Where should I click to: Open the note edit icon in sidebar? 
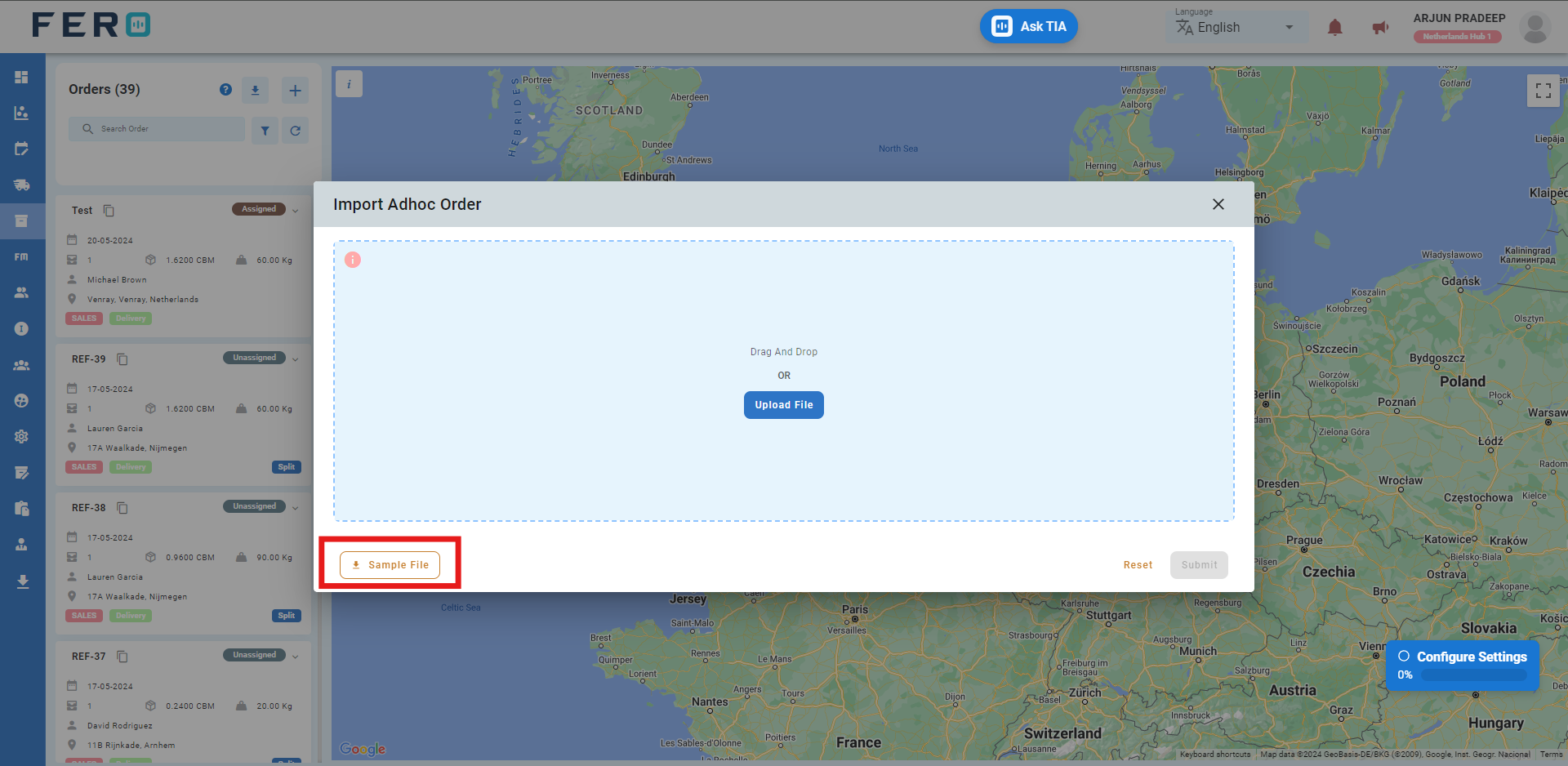pyautogui.click(x=22, y=473)
